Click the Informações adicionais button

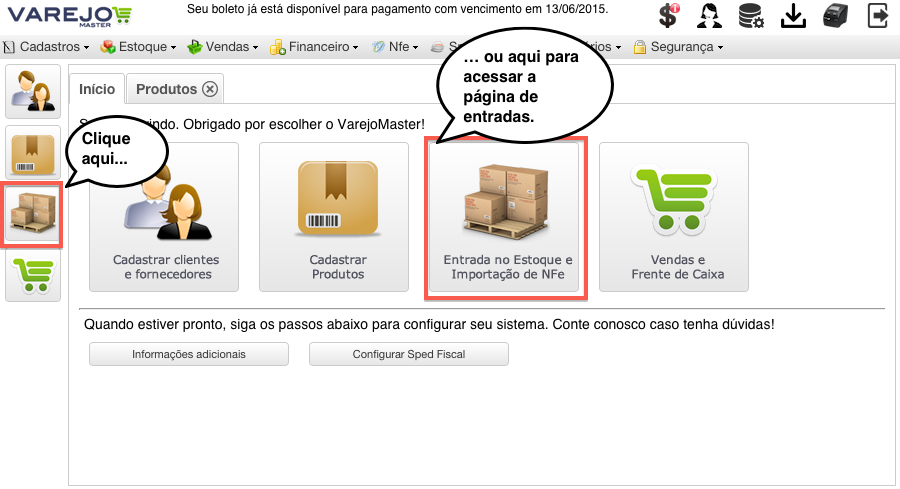pos(189,354)
